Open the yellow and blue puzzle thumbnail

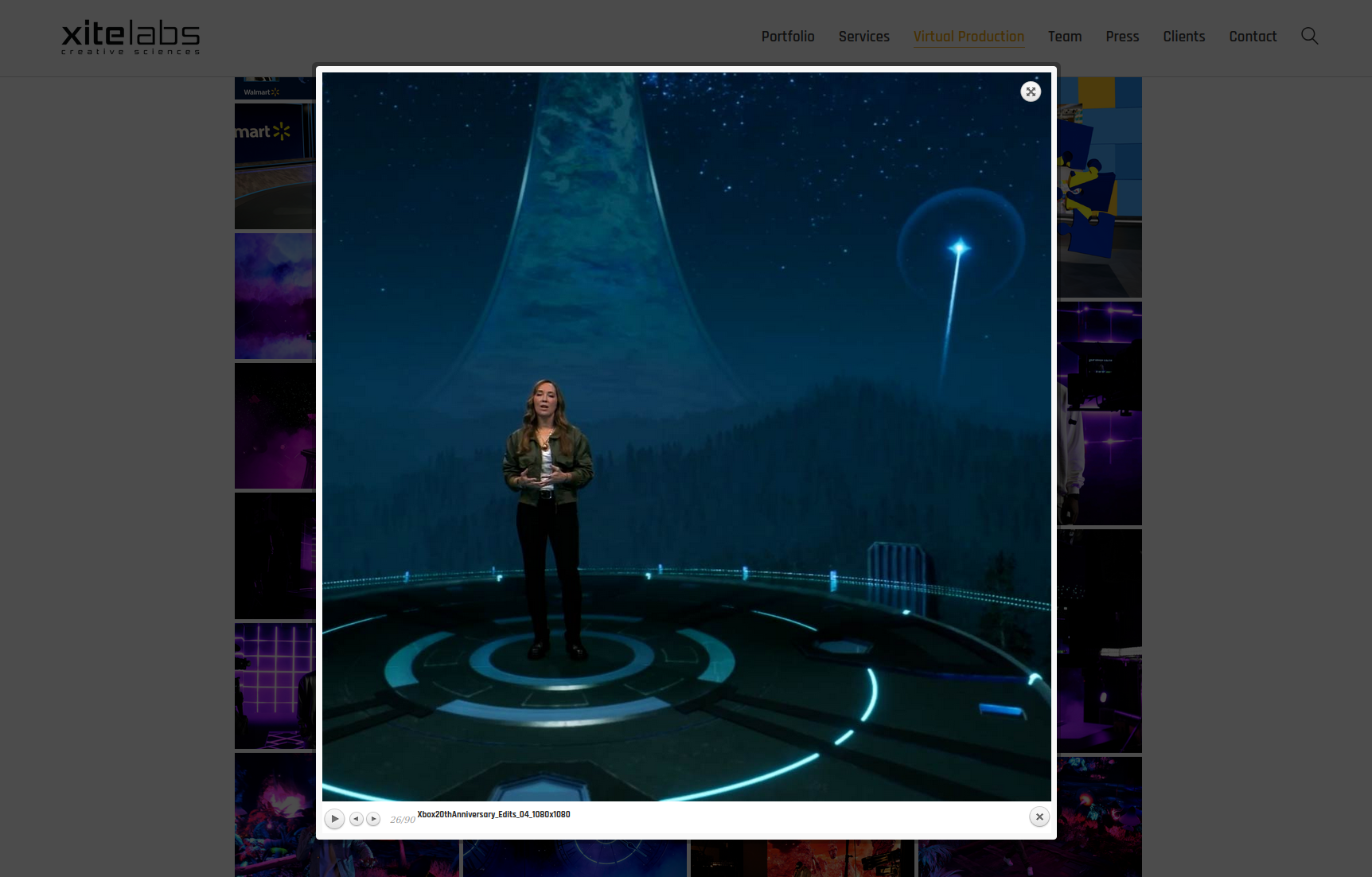pyautogui.click(x=1100, y=187)
